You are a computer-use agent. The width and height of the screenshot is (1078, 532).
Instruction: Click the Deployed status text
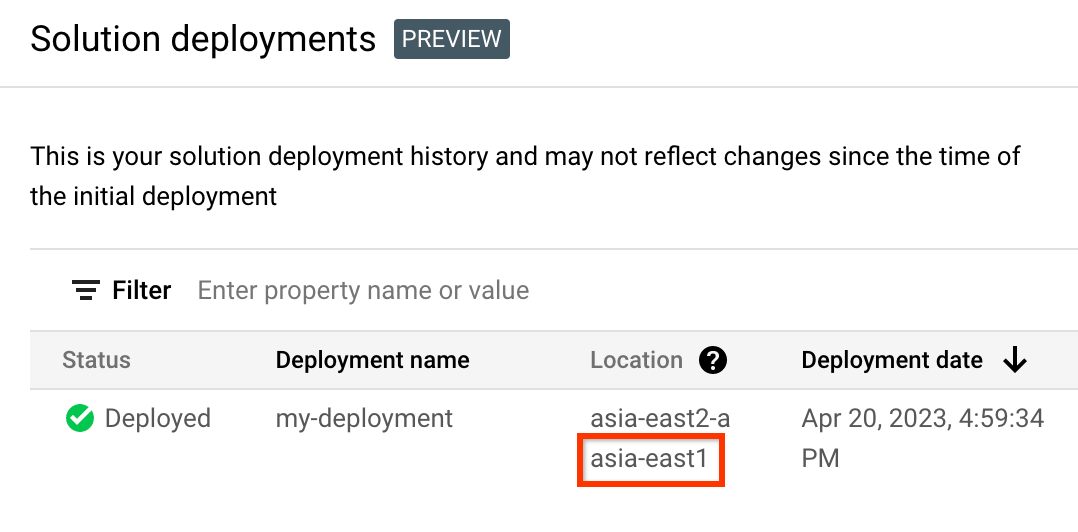pyautogui.click(x=158, y=418)
